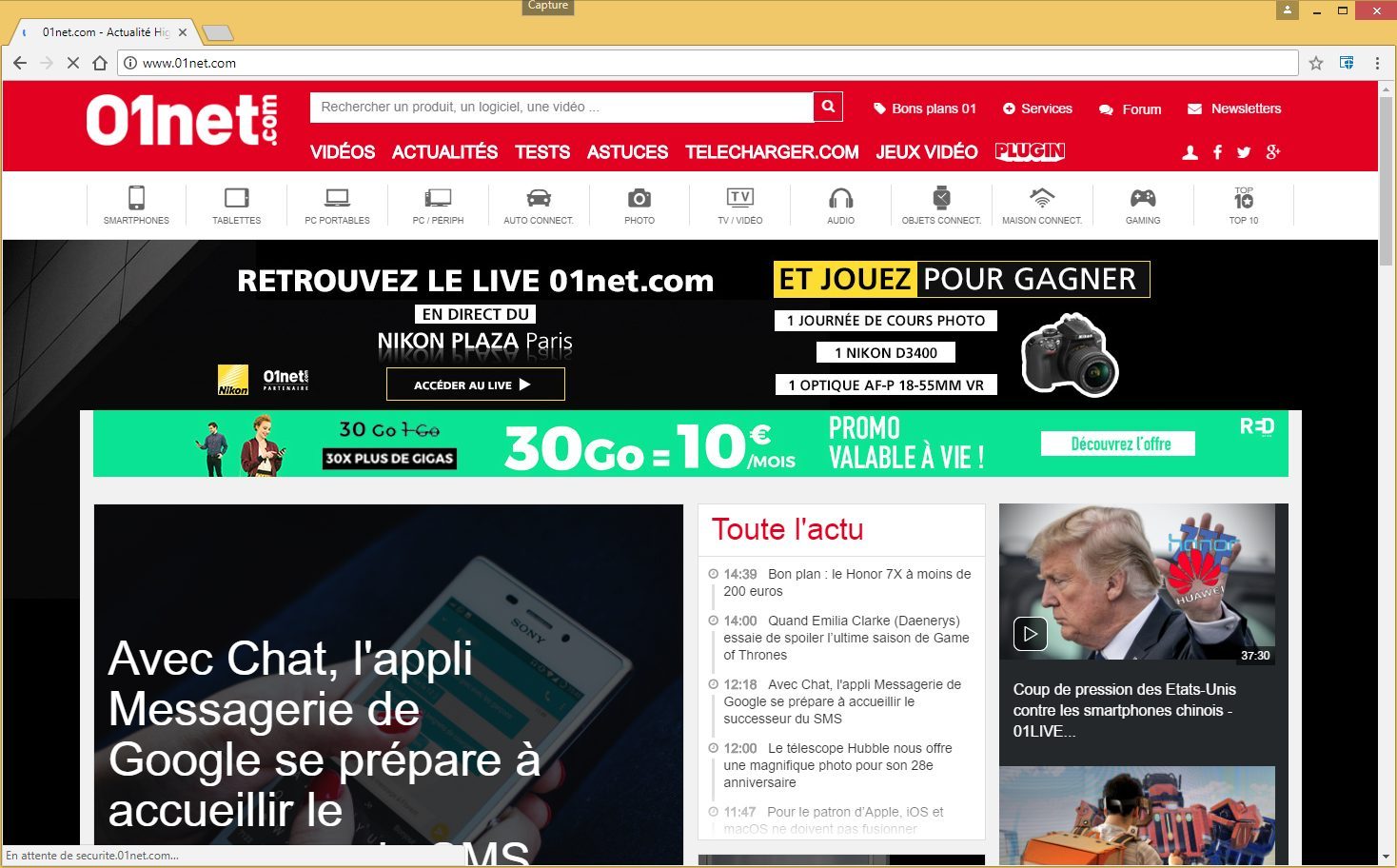Open the Top 10 category

point(1244,205)
